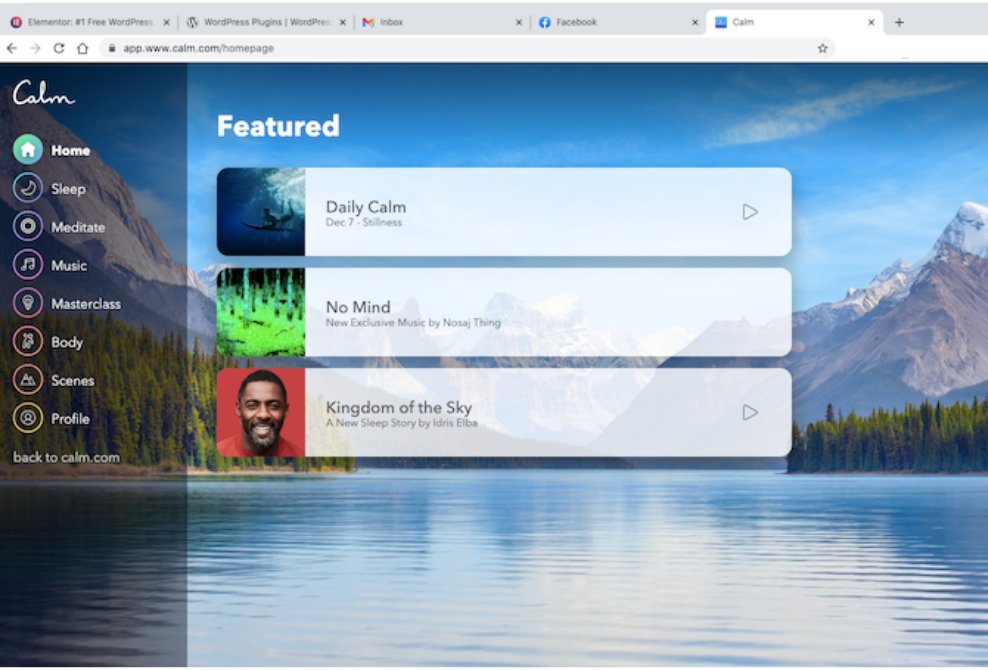Open the Music section label
This screenshot has height=670, width=988.
pos(69,265)
